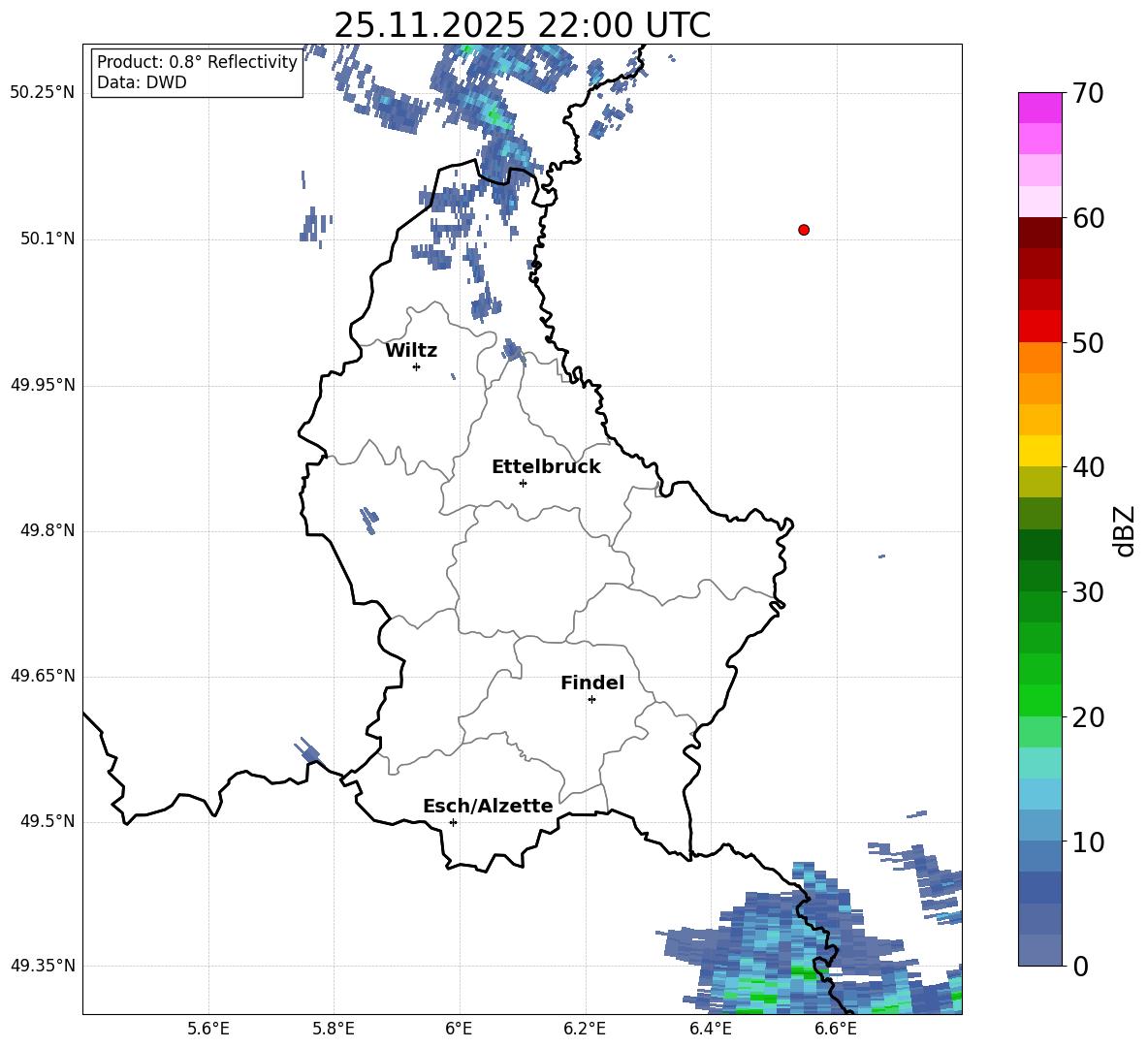Pick the magenta swatch atop the colorbar
Viewport: 1148px width, 1048px height.
(1039, 108)
